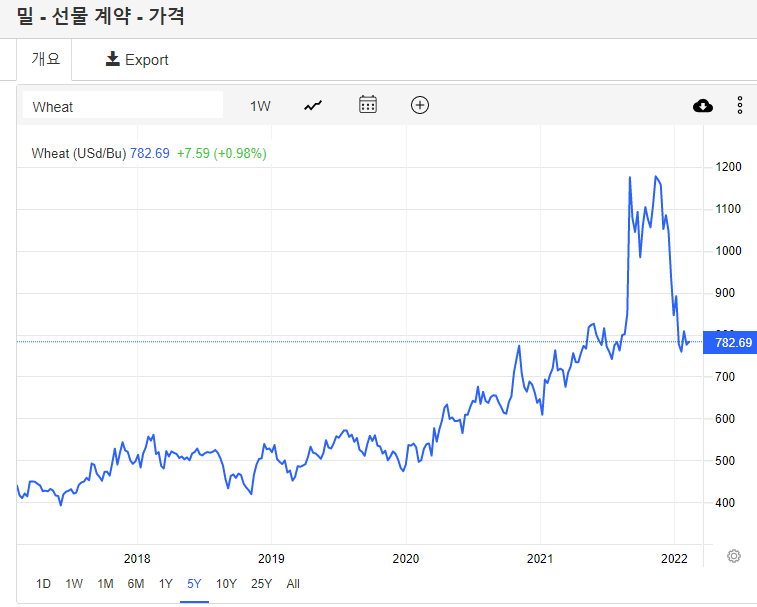Select the 1M time range

coord(105,584)
